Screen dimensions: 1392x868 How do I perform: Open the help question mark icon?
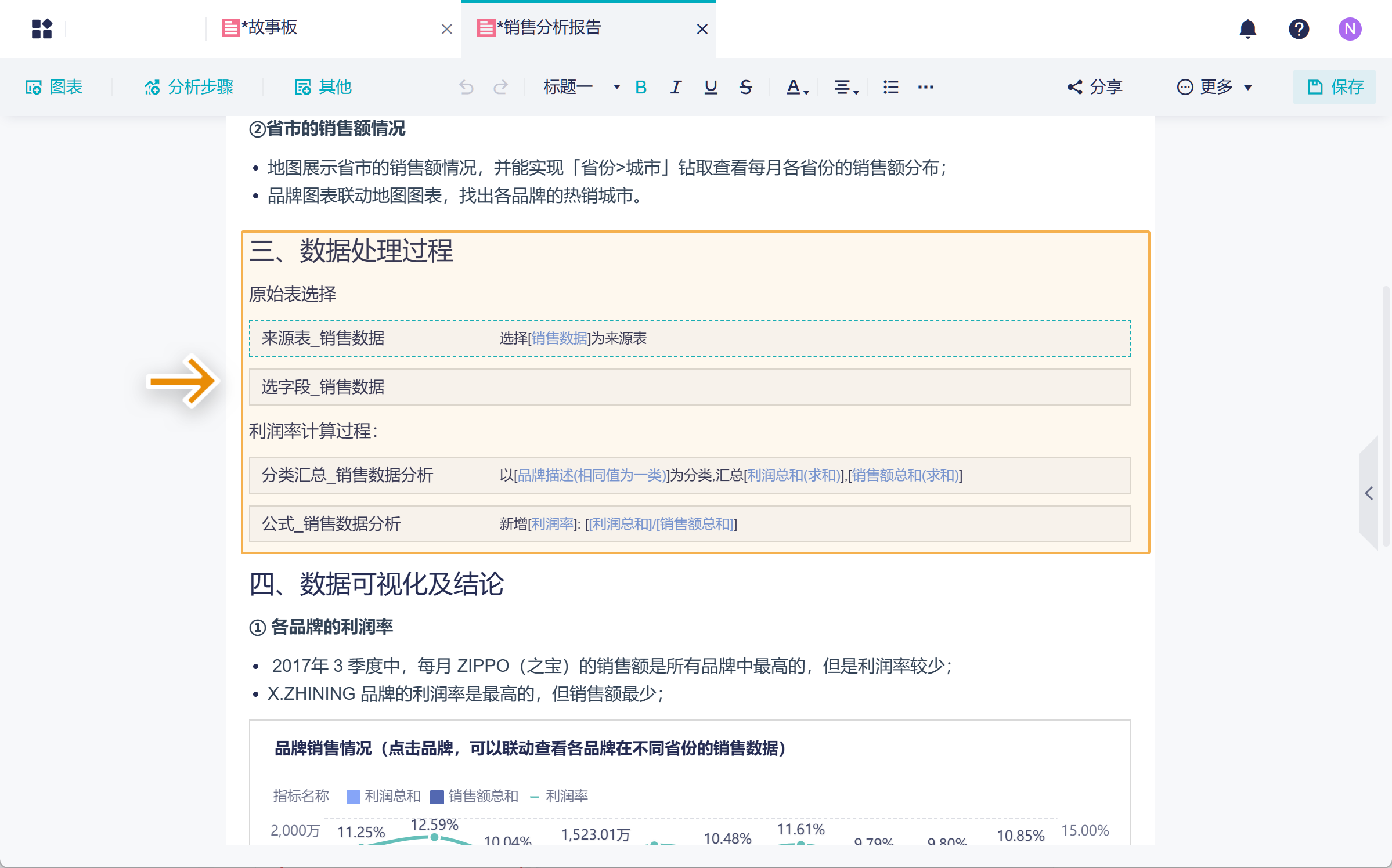click(x=1299, y=29)
